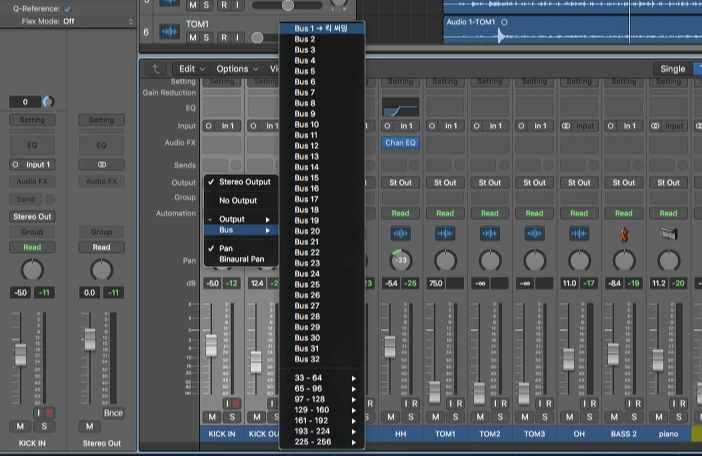This screenshot has height=456, width=702.
Task: Mute the HH mixer channel
Action: 391,417
